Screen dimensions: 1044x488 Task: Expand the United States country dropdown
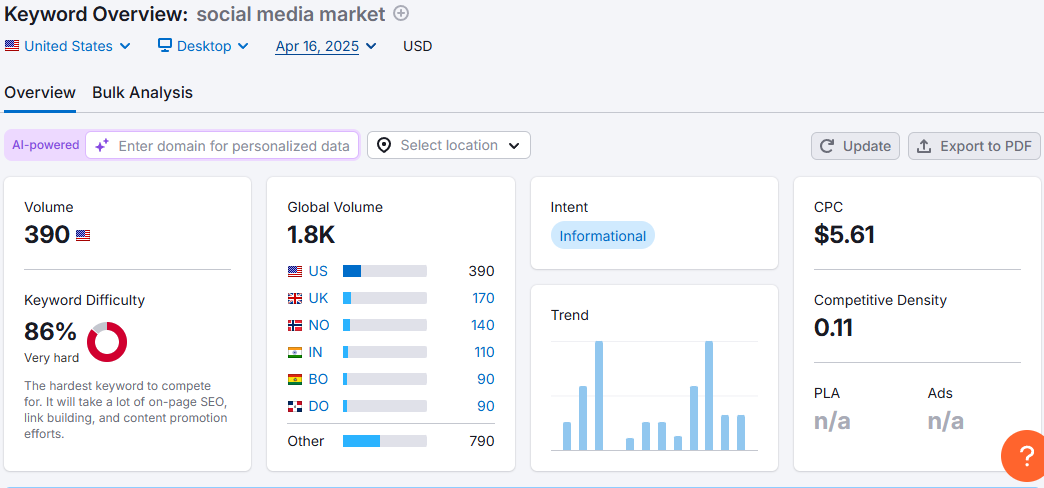[67, 46]
